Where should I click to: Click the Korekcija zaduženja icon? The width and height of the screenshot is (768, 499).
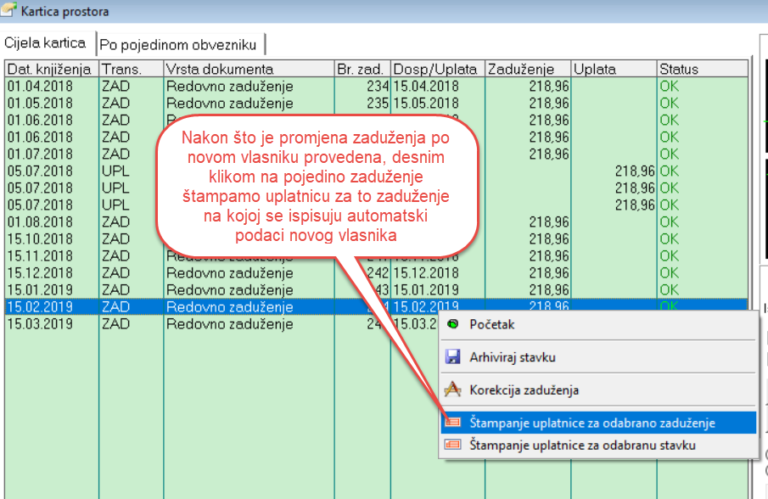click(453, 390)
